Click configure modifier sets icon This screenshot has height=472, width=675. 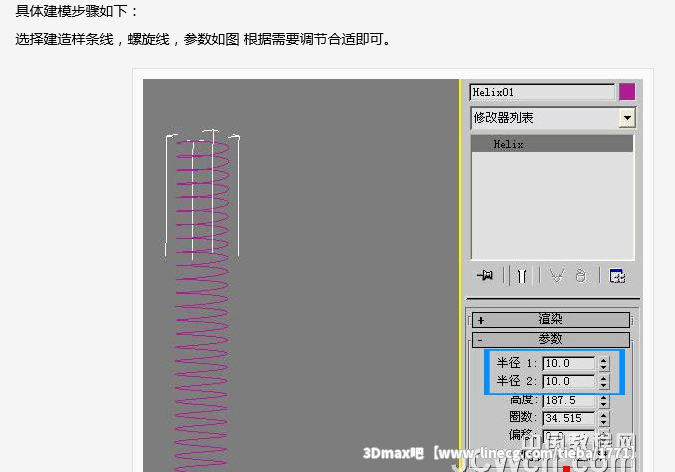tap(617, 276)
